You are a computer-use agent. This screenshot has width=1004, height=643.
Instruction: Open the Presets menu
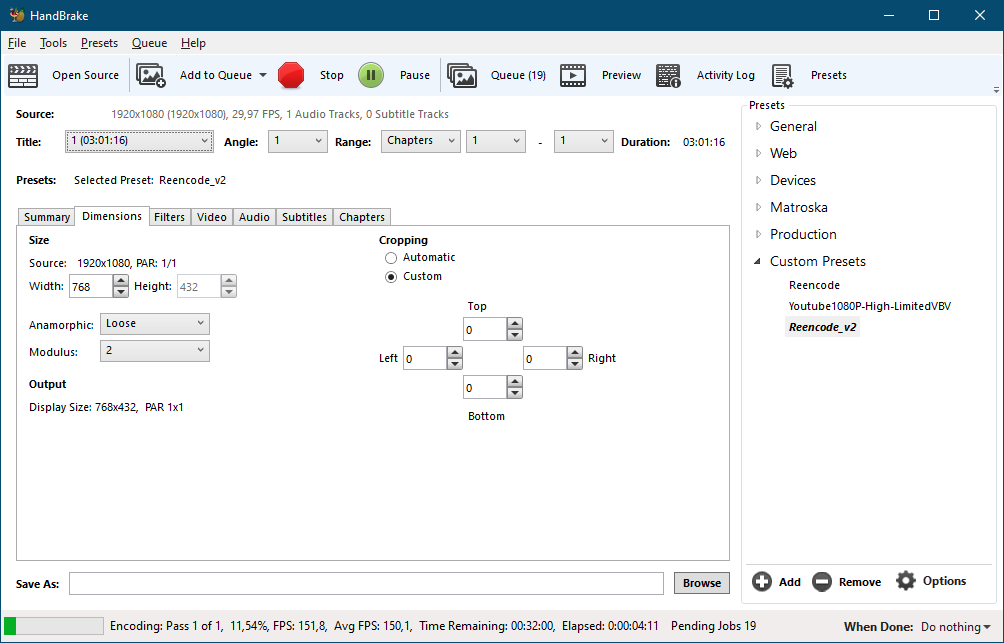(x=99, y=43)
